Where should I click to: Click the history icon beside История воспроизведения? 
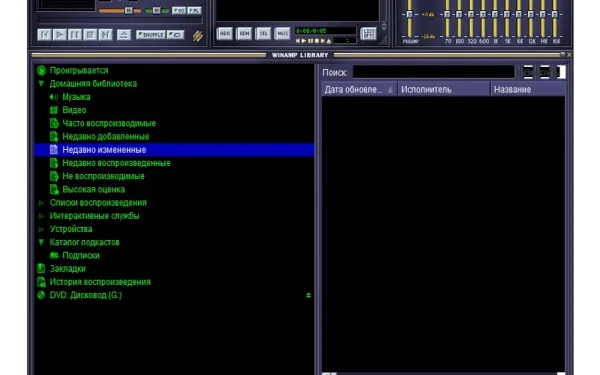coord(41,282)
